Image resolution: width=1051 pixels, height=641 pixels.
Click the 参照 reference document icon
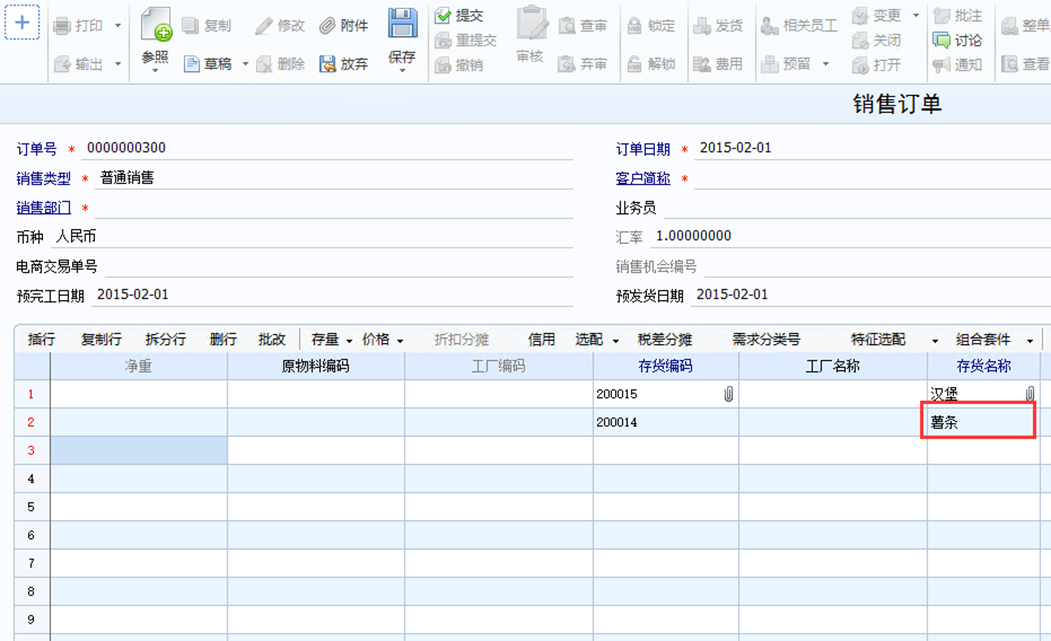point(156,25)
